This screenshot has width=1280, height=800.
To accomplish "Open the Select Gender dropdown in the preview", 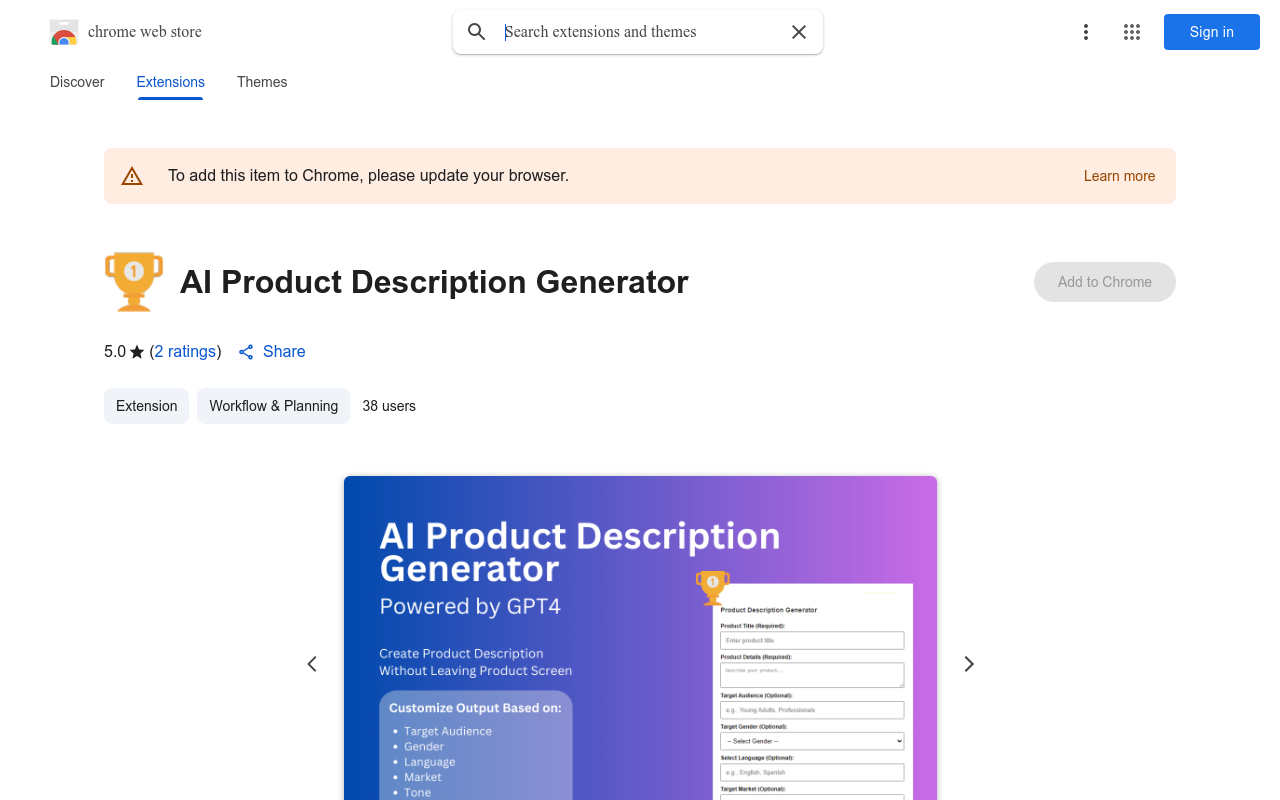I will [812, 741].
